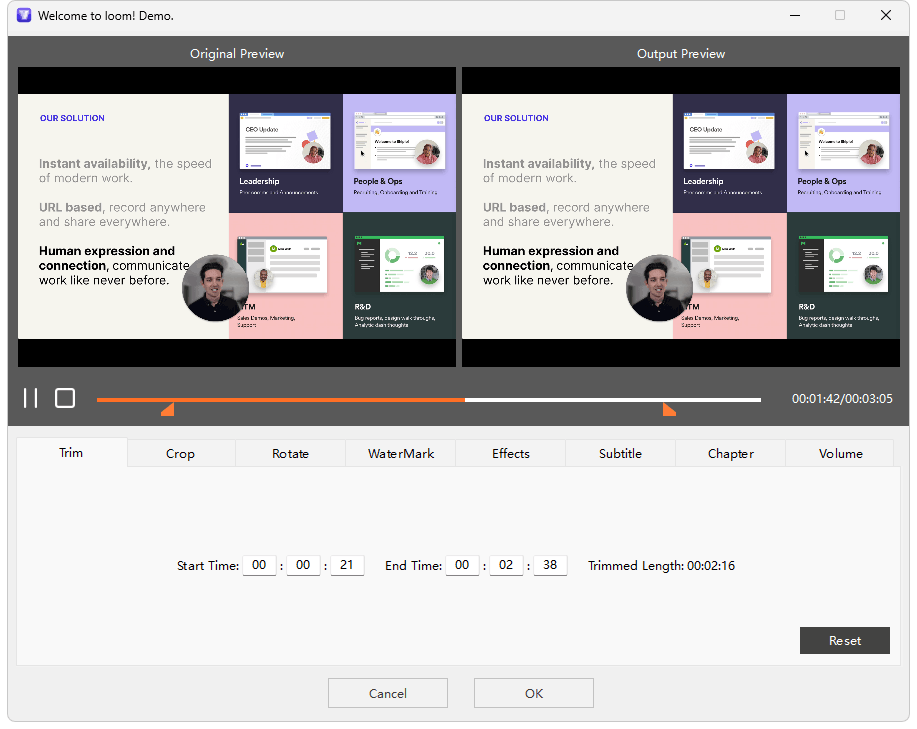
Task: Switch to the Crop tab
Action: point(181,454)
